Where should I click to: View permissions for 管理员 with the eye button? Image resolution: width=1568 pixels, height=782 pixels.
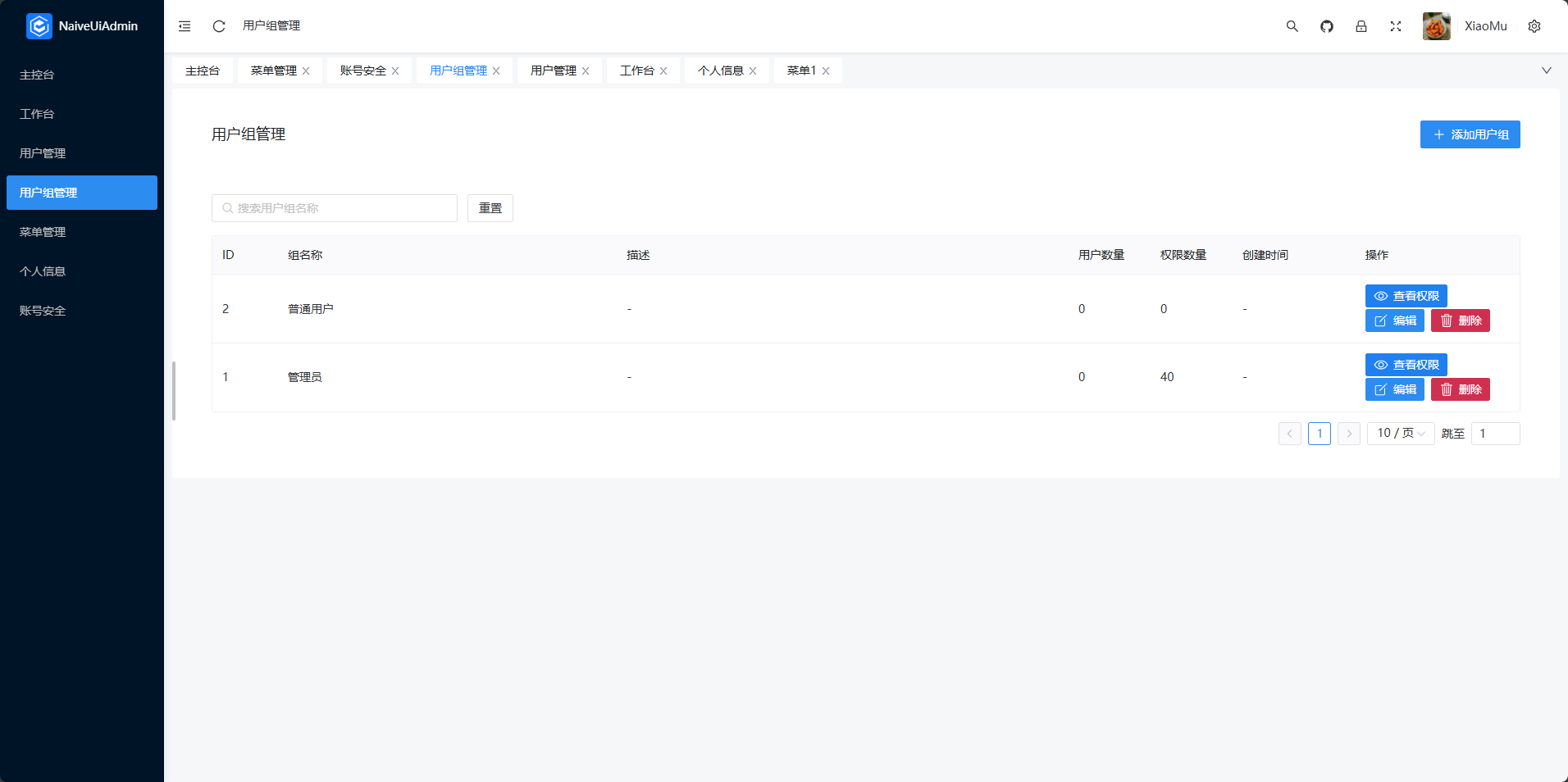pos(1405,365)
